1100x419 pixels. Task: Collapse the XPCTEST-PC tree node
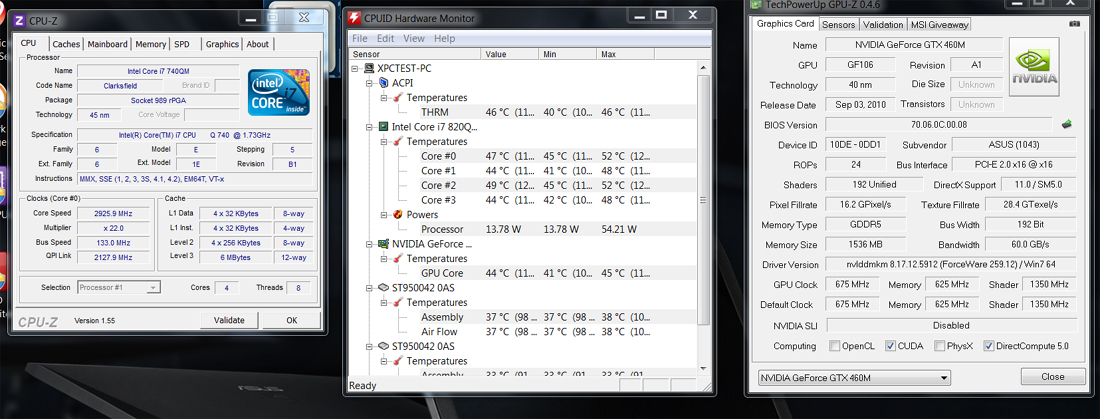click(x=356, y=69)
